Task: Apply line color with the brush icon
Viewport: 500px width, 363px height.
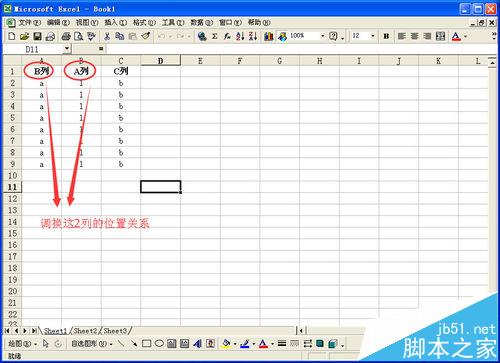Action: click(245, 344)
